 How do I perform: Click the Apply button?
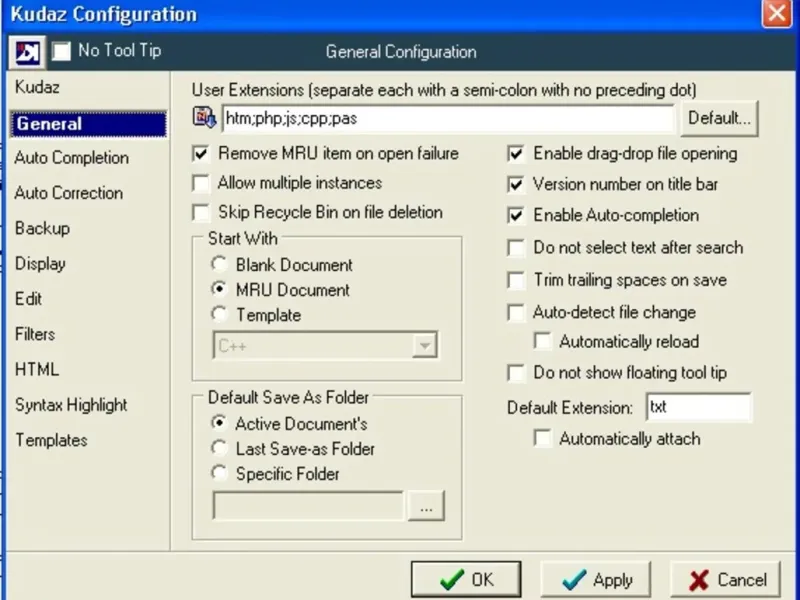click(x=596, y=580)
